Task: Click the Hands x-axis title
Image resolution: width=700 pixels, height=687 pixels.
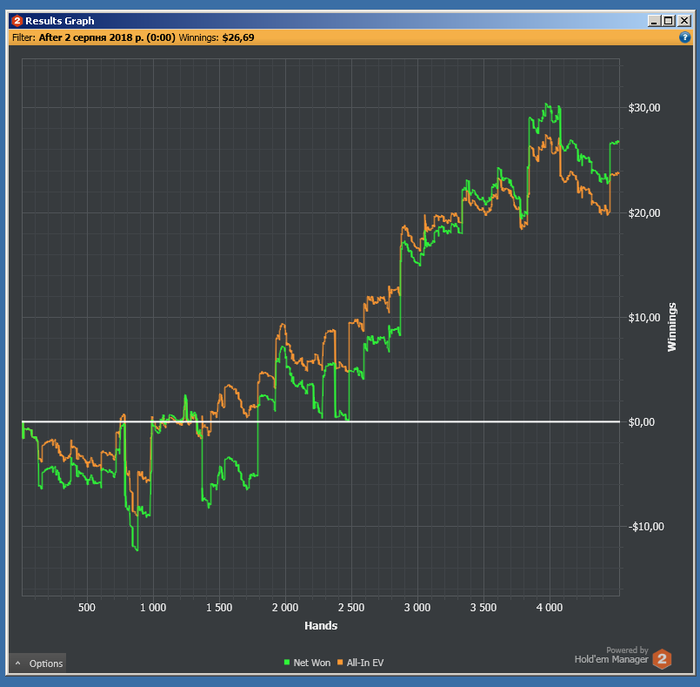Action: click(x=321, y=625)
